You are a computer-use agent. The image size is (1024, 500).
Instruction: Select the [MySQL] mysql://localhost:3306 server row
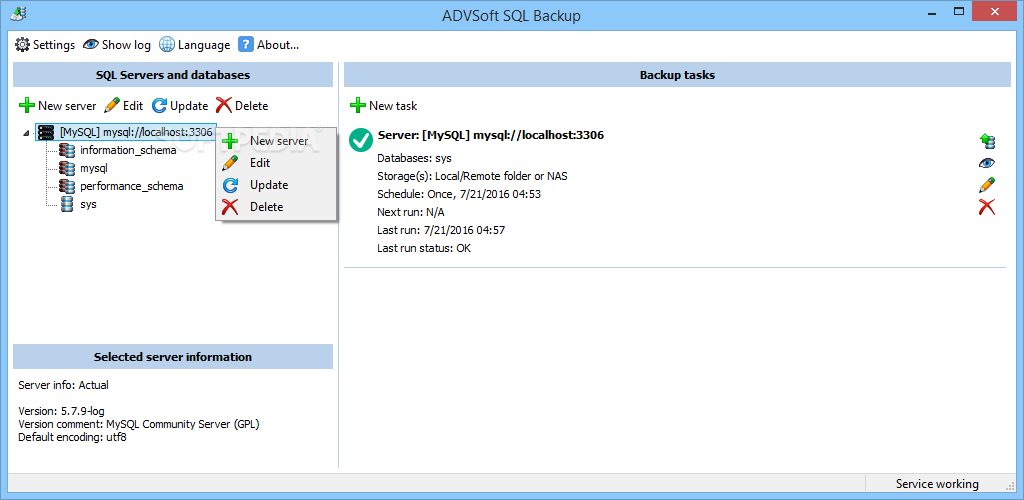tap(125, 133)
